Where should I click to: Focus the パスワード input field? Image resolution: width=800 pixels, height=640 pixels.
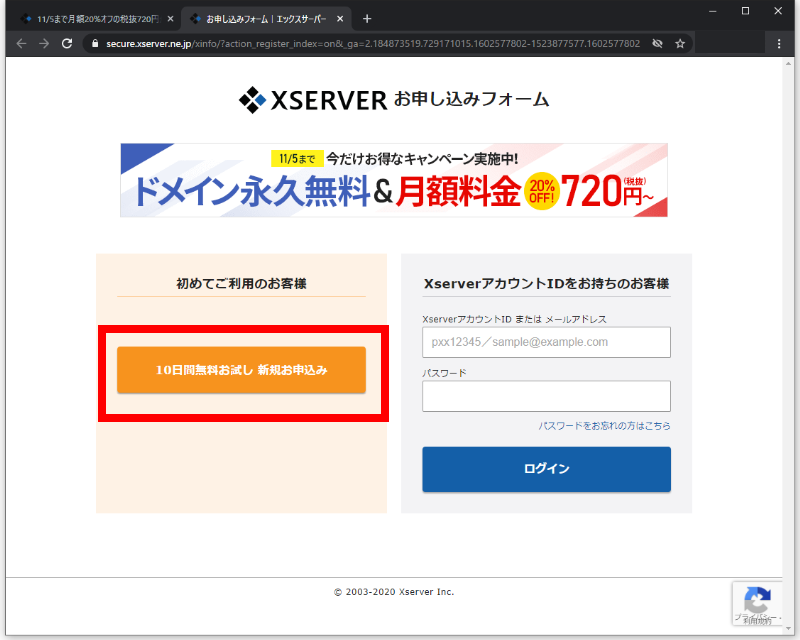click(x=546, y=396)
